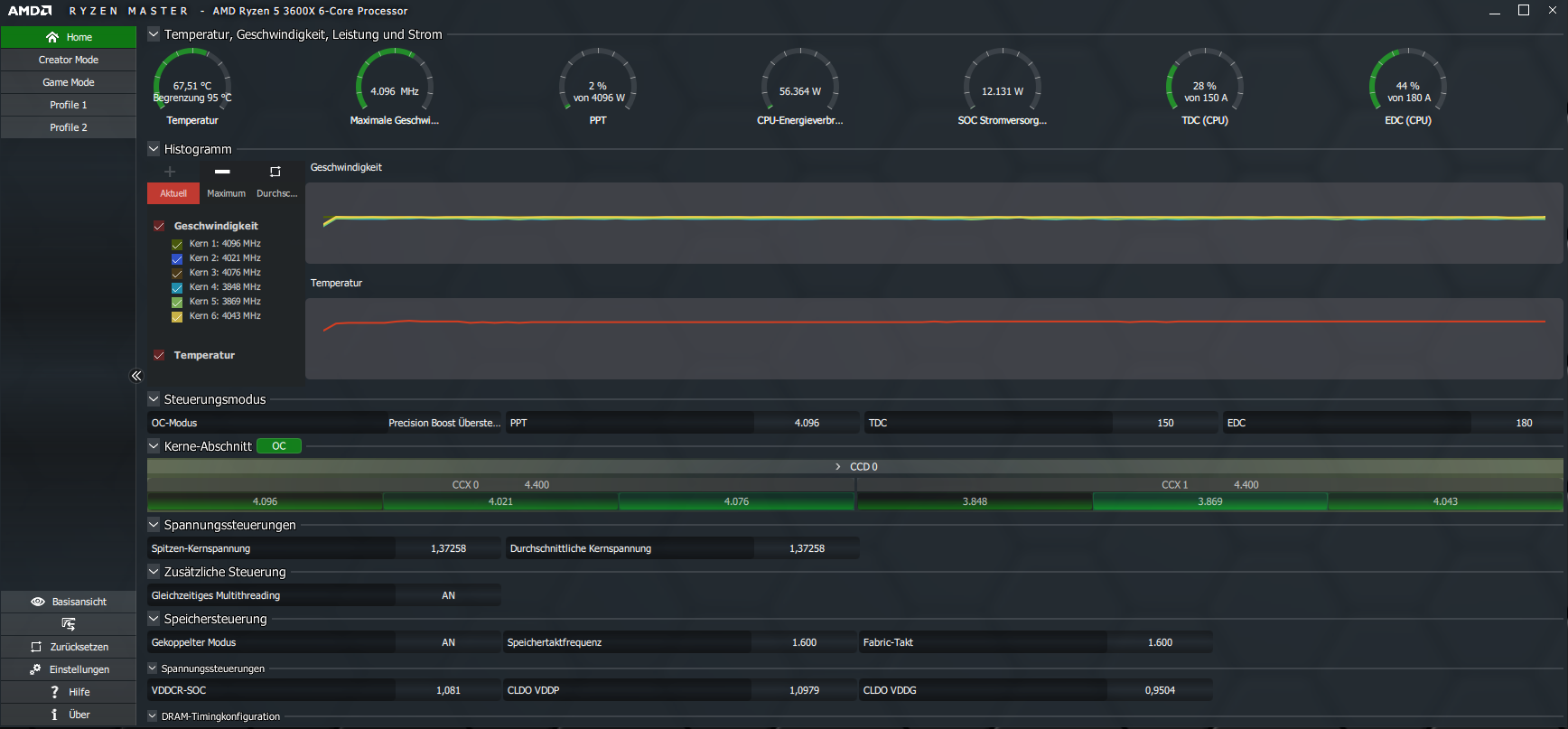The image size is (1568, 729).
Task: Click the Temperatur gauge
Action: tap(192, 87)
